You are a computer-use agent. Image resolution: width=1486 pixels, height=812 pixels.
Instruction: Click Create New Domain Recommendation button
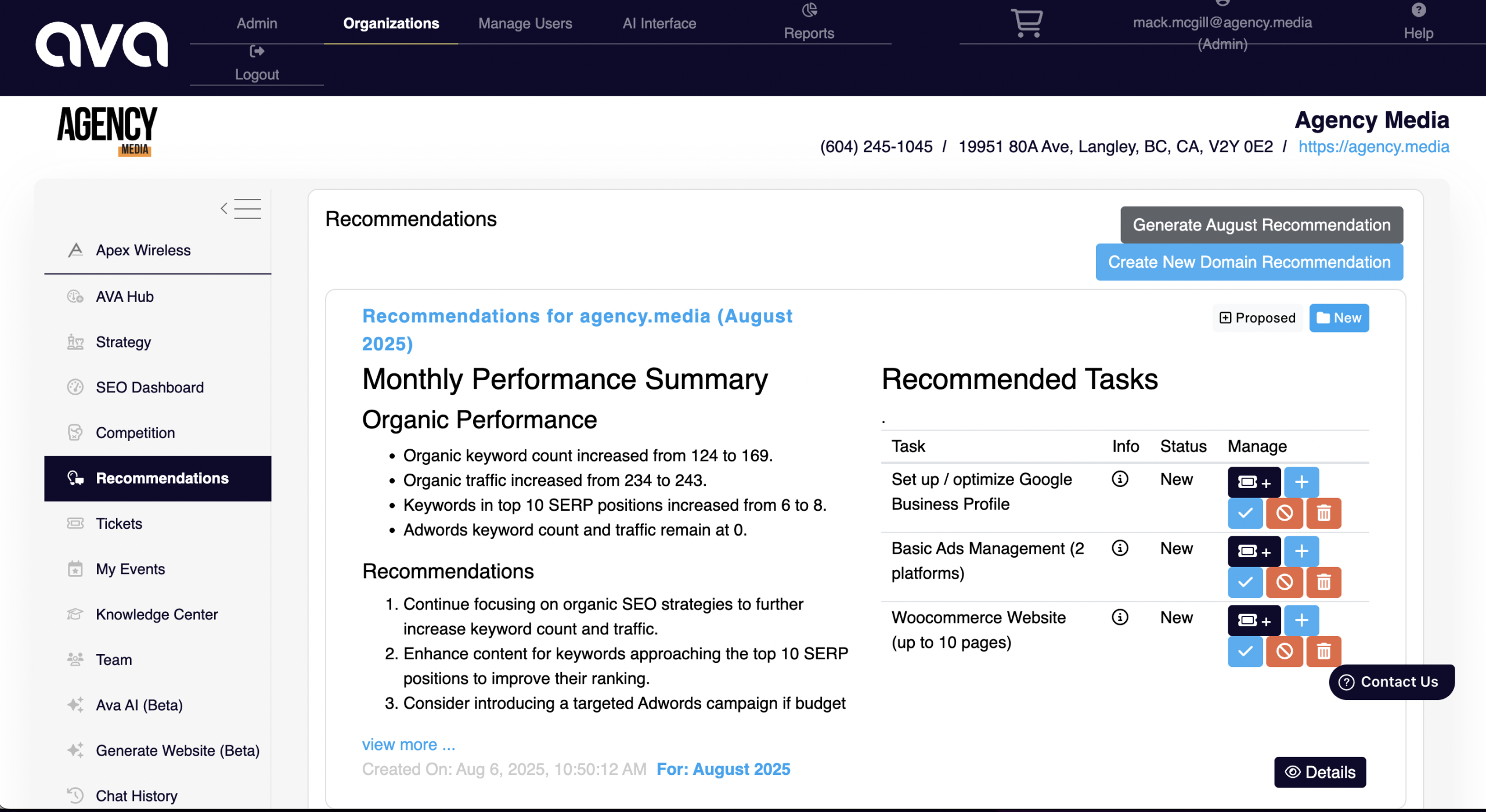click(1249, 262)
